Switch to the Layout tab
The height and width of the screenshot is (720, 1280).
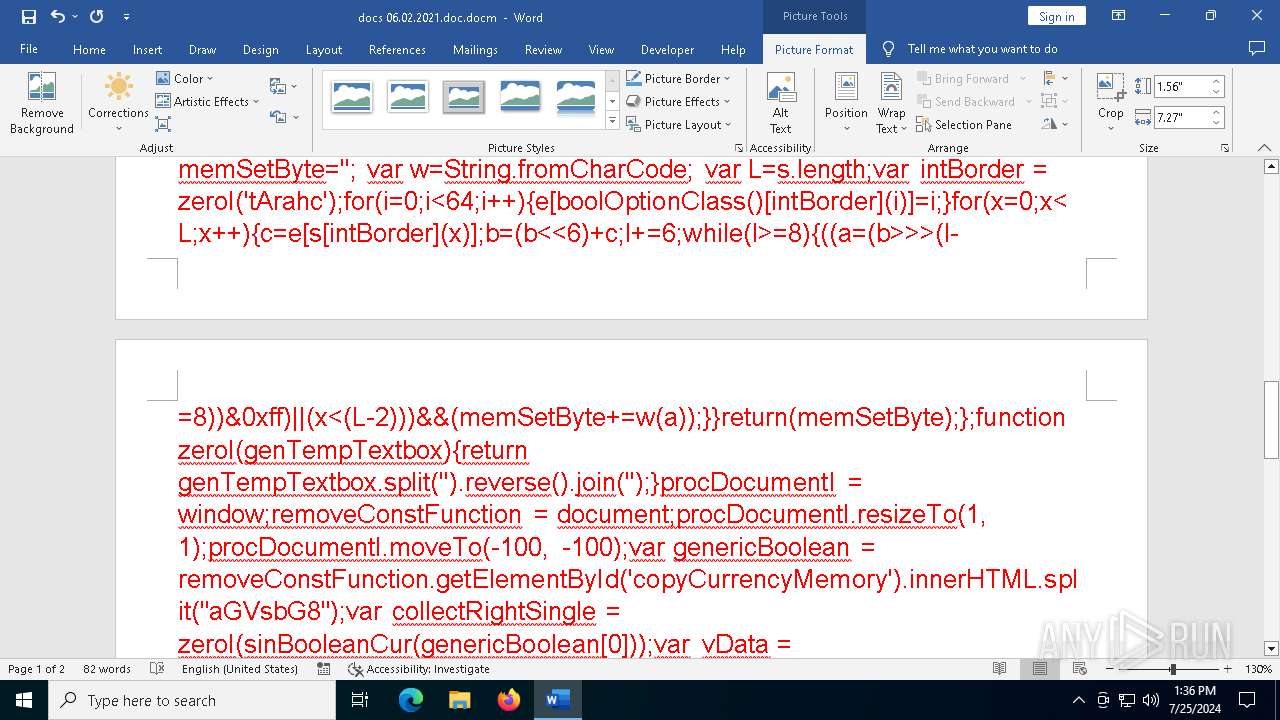(323, 49)
